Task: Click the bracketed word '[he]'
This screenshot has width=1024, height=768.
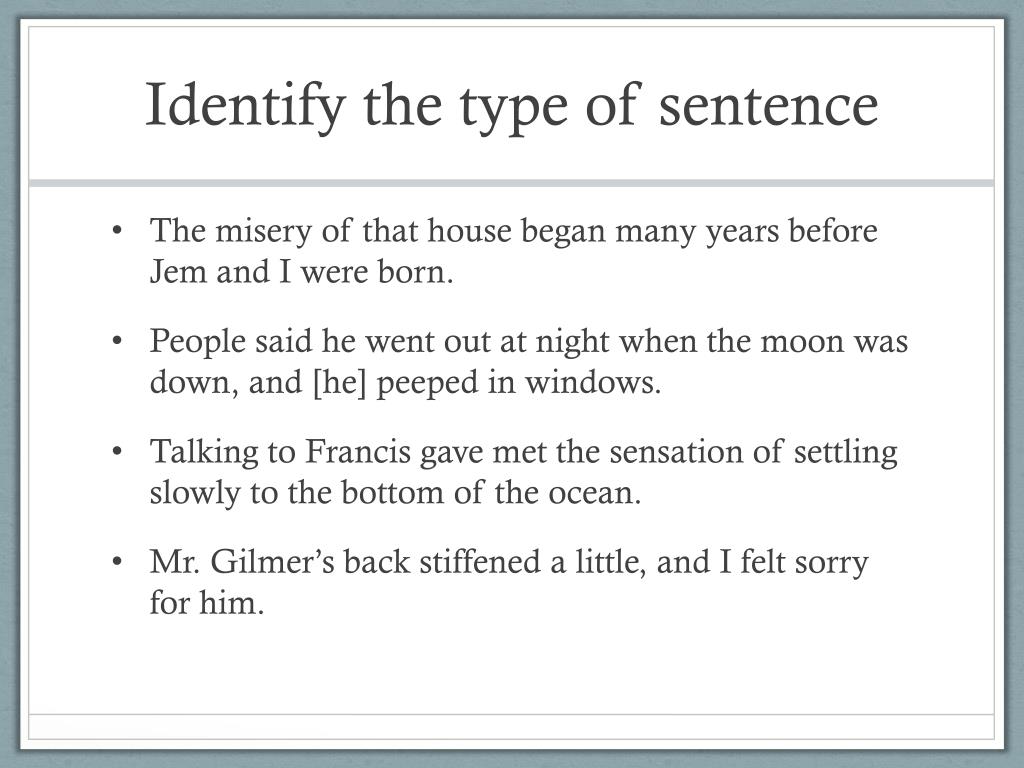Action: (340, 383)
